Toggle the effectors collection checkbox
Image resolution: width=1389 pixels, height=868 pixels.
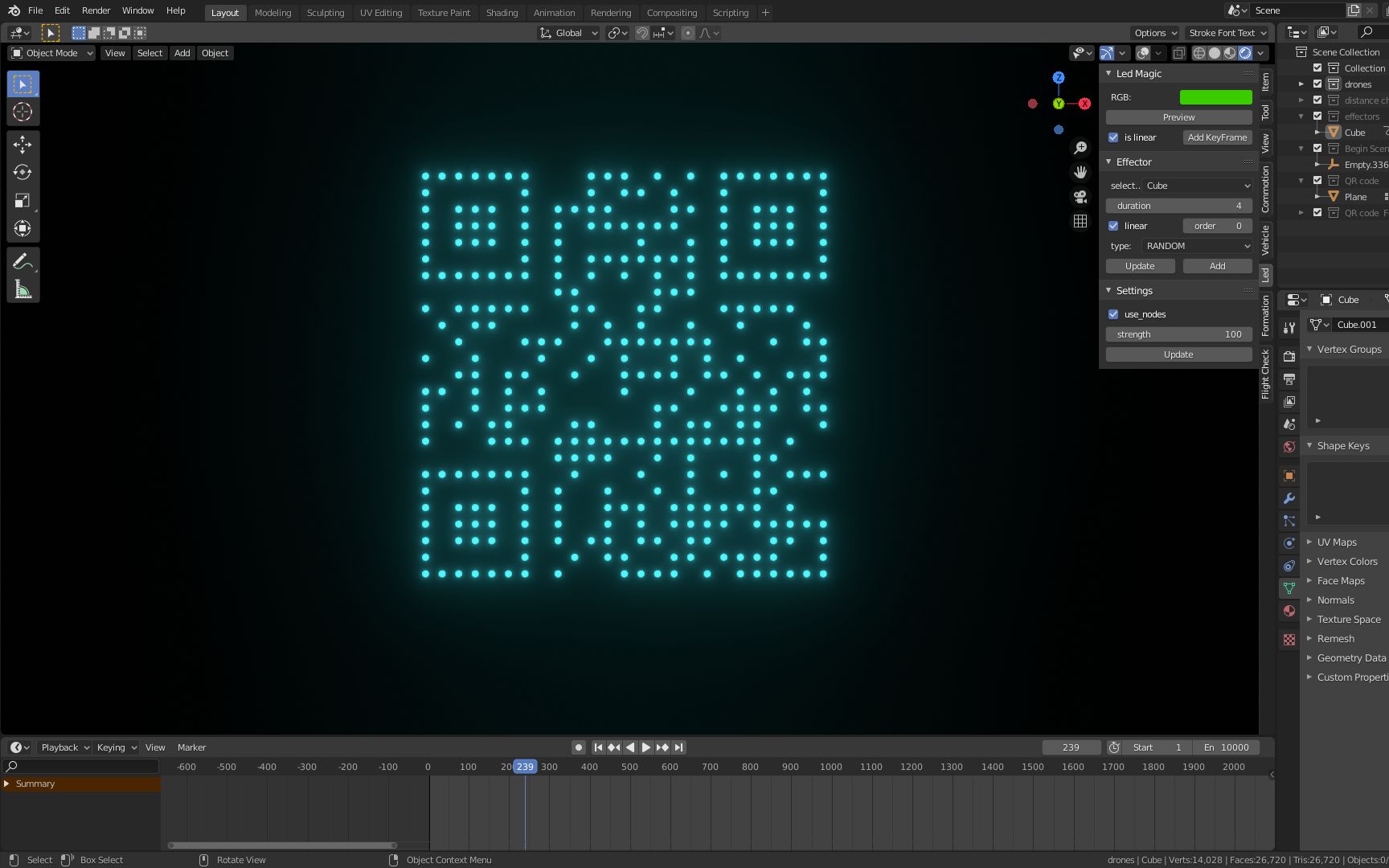[x=1317, y=117]
